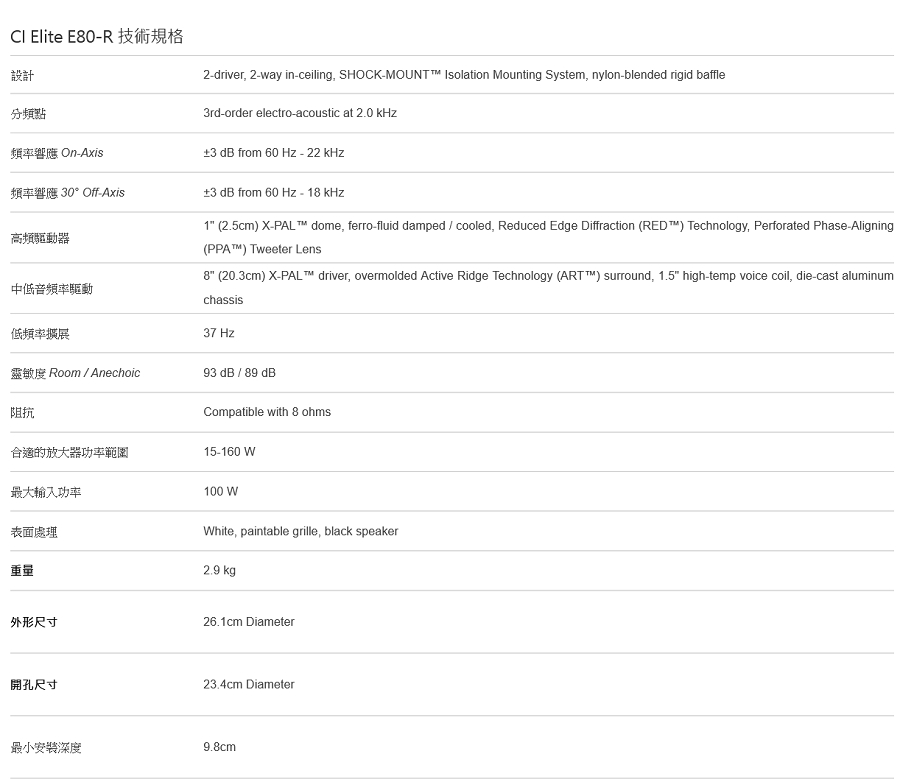
Task: Click the 15-160 W amplifier power value
Action: point(229,452)
